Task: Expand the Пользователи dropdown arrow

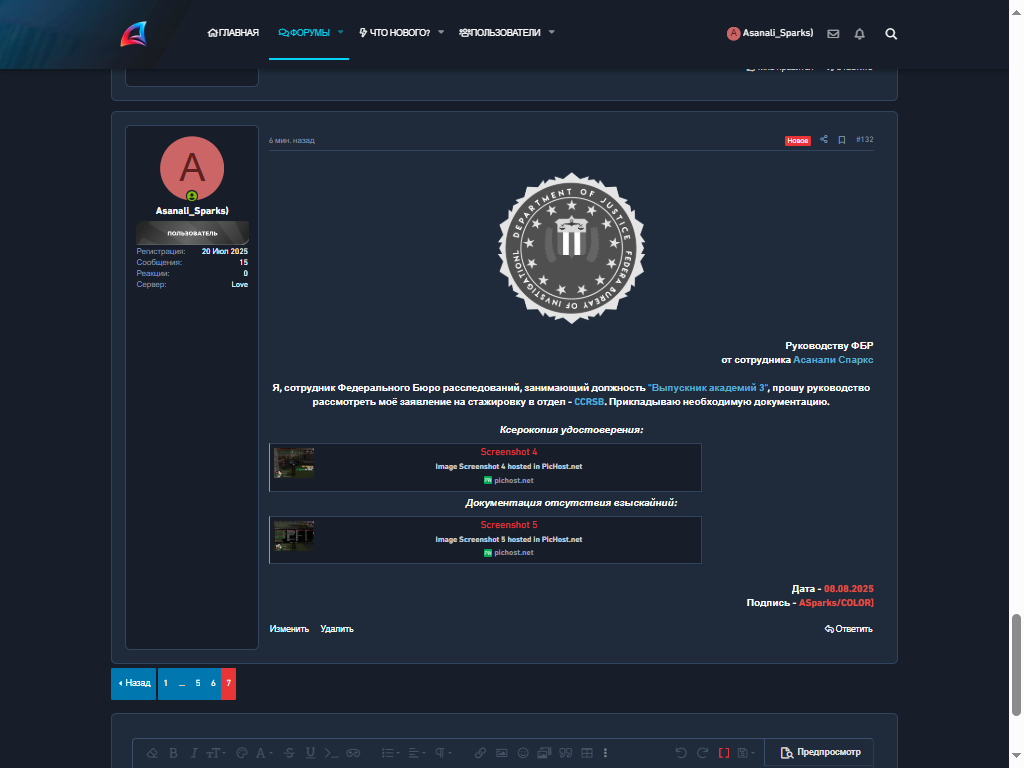Action: [551, 32]
